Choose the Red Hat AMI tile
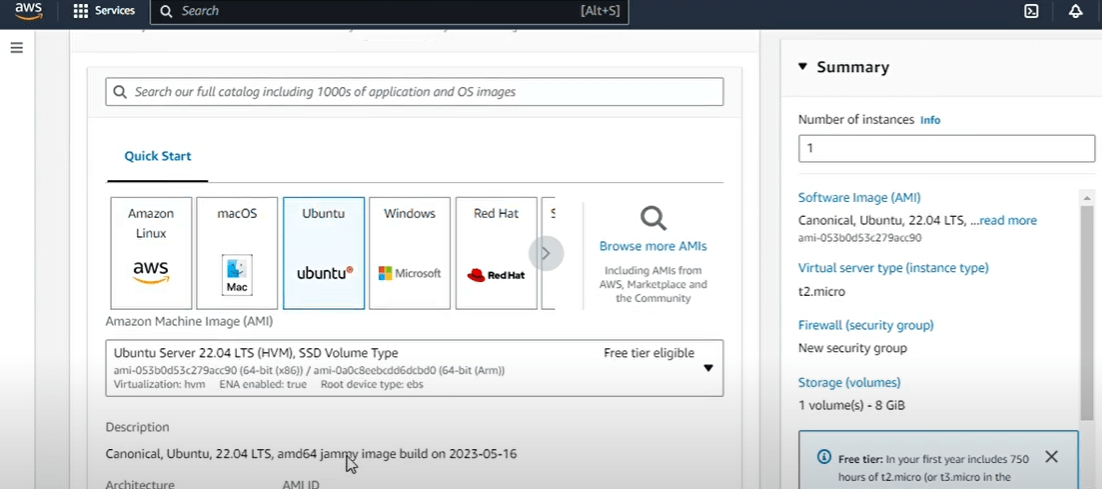1102x489 pixels. click(496, 253)
